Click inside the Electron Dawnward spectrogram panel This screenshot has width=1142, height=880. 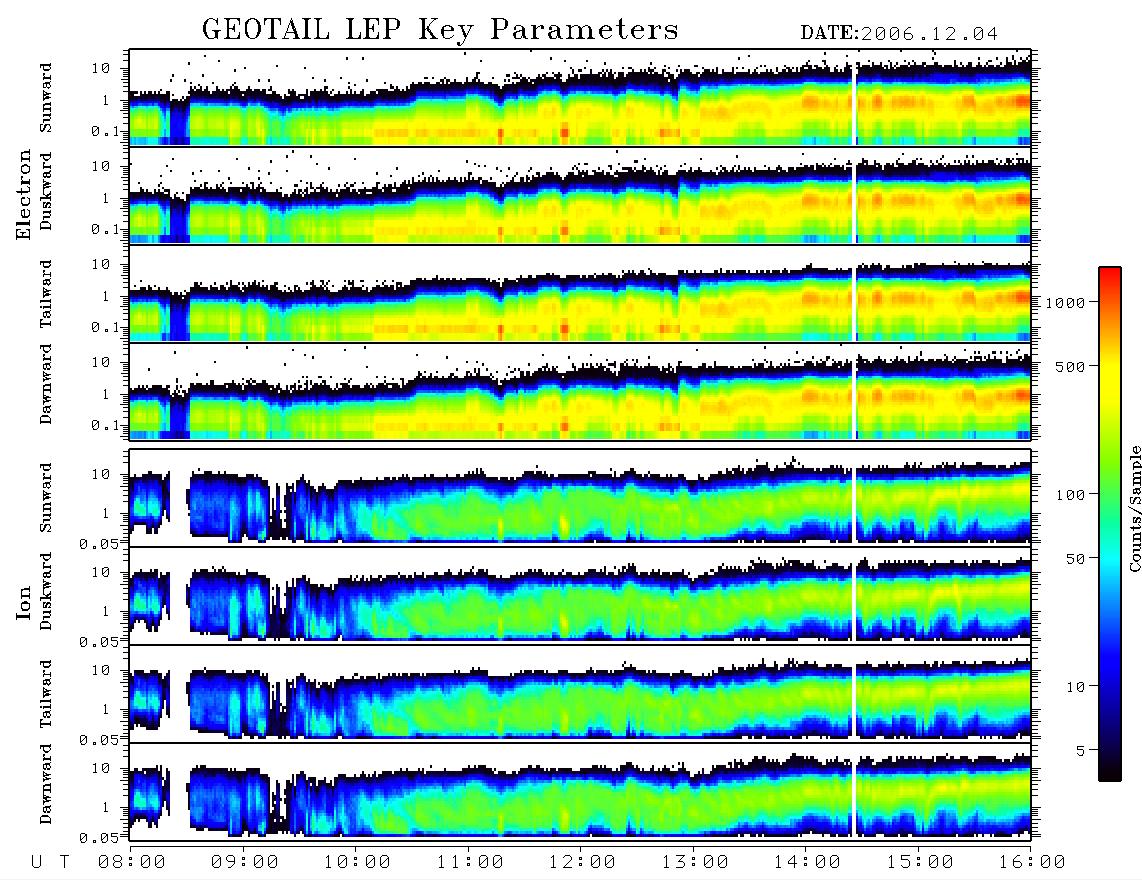580,392
